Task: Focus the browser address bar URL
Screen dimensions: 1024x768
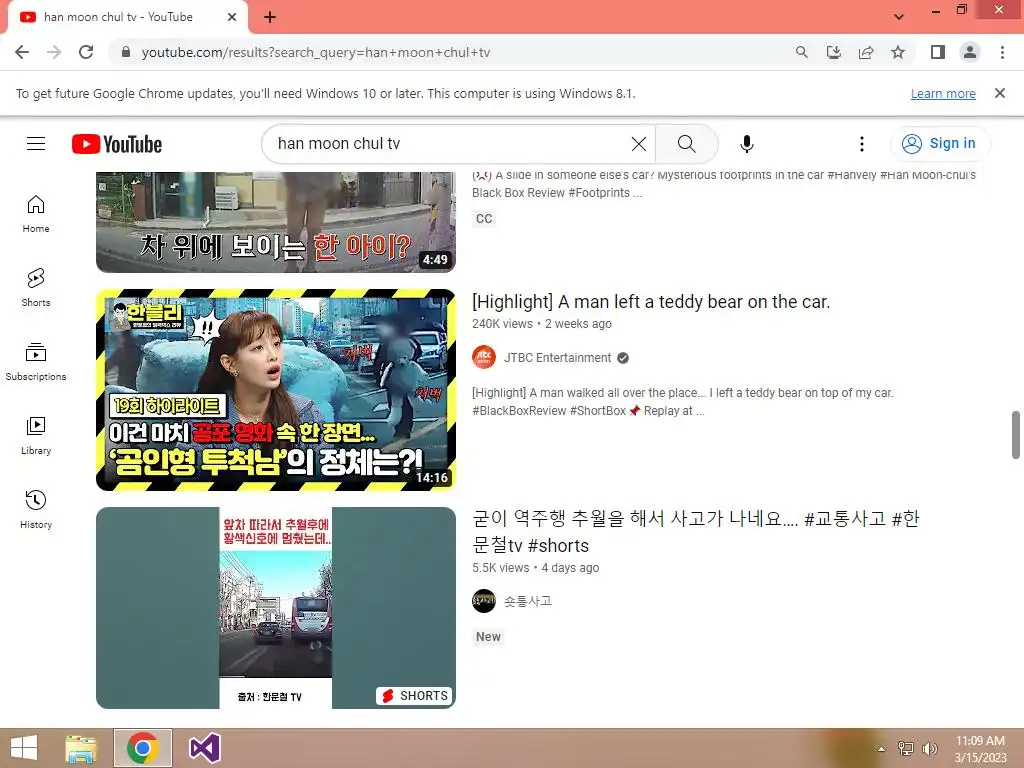Action: click(x=315, y=52)
